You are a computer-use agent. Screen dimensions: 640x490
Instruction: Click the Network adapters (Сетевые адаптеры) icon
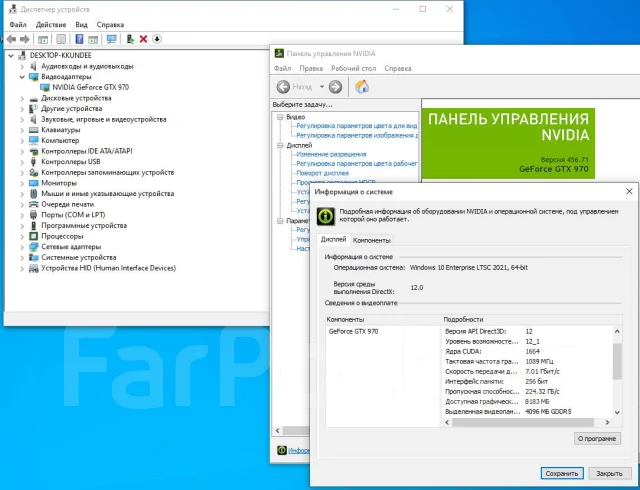[x=33, y=247]
